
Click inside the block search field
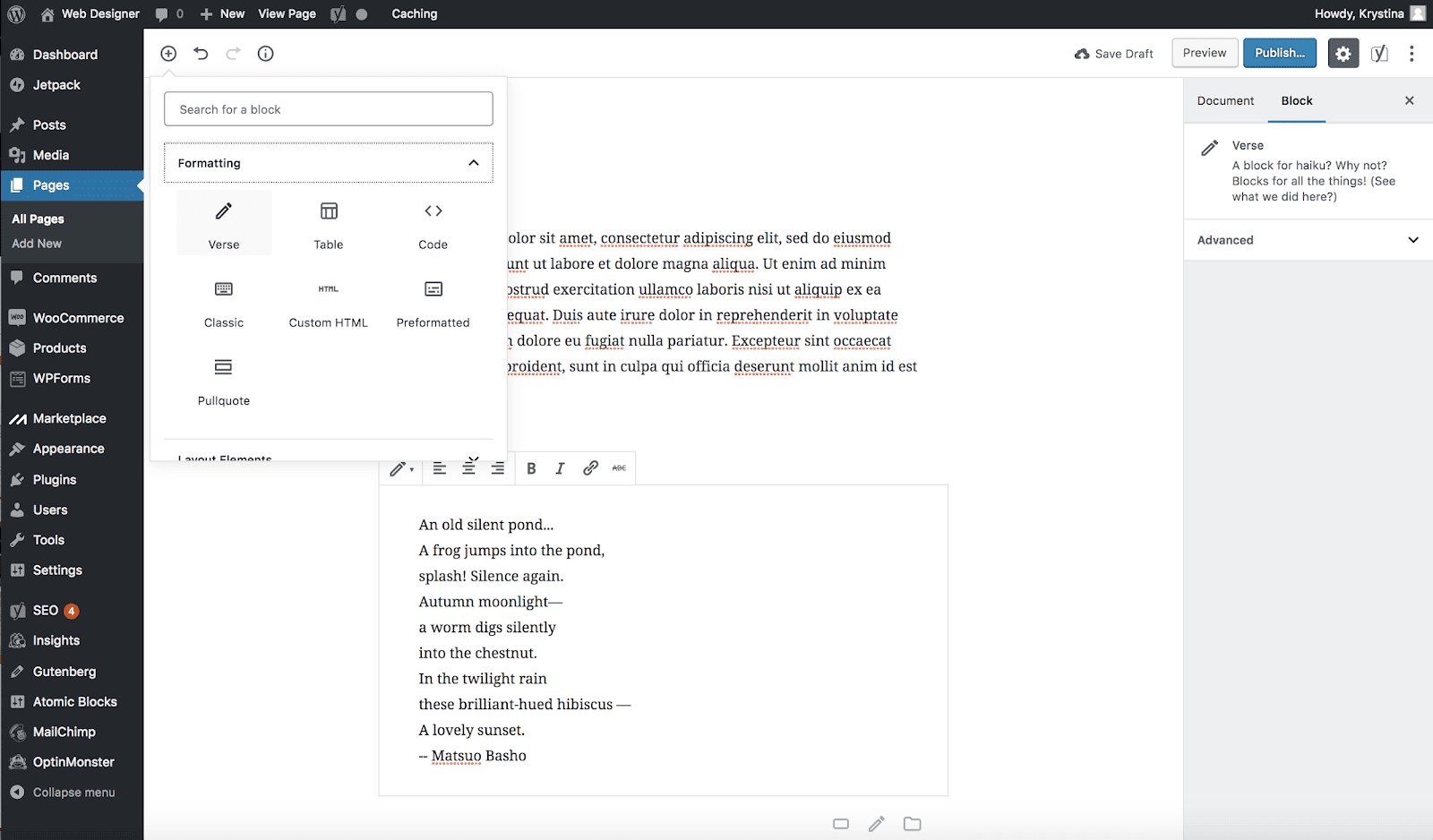[x=328, y=108]
